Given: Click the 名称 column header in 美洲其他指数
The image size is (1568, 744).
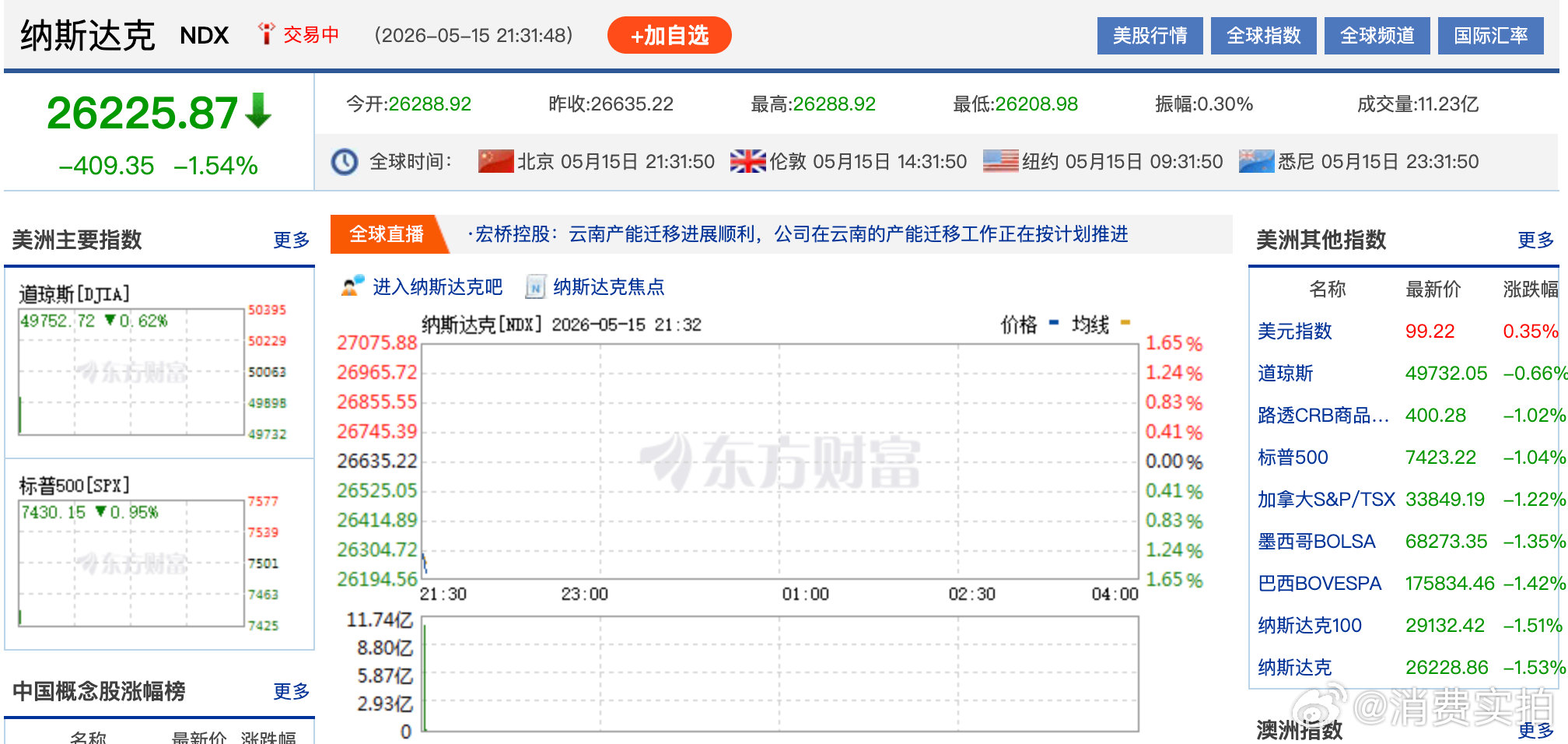Looking at the screenshot, I should point(1328,290).
